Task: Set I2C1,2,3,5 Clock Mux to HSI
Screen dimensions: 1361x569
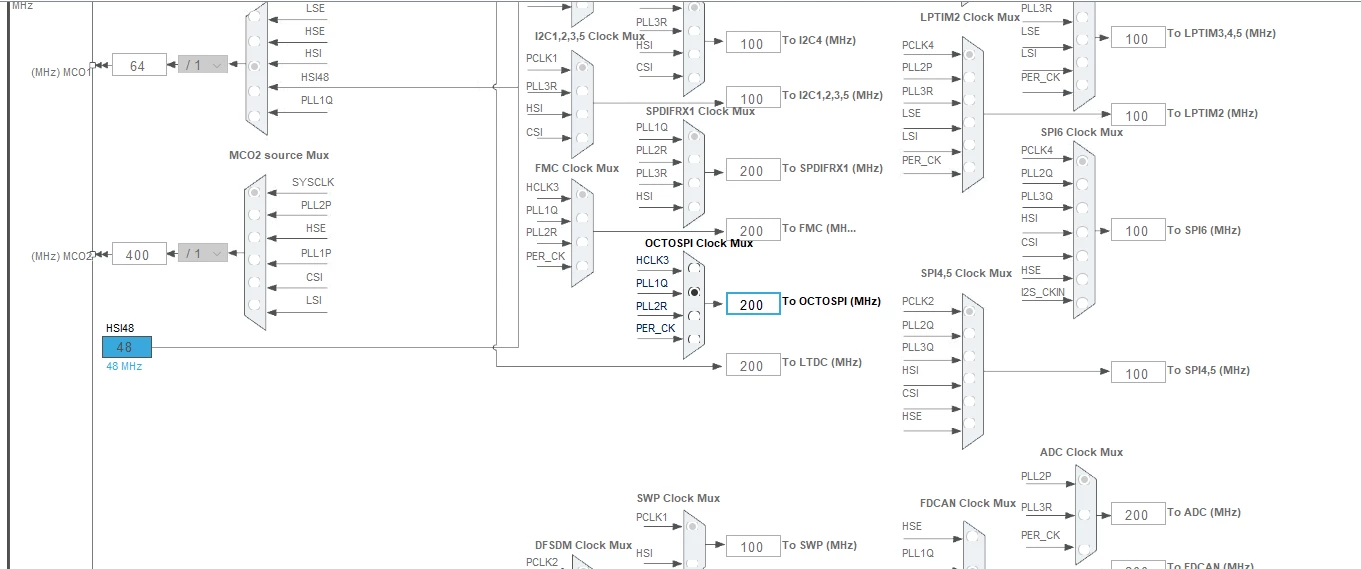Action: click(582, 114)
